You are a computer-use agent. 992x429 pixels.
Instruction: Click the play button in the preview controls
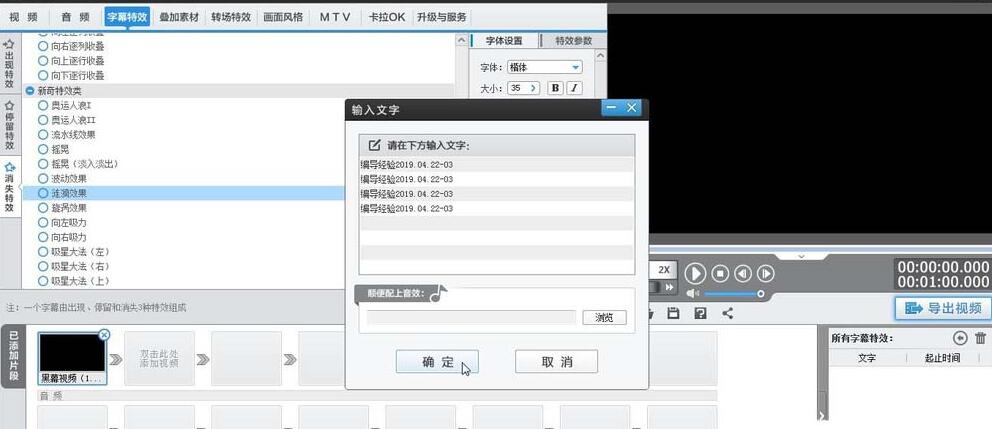tap(695, 273)
